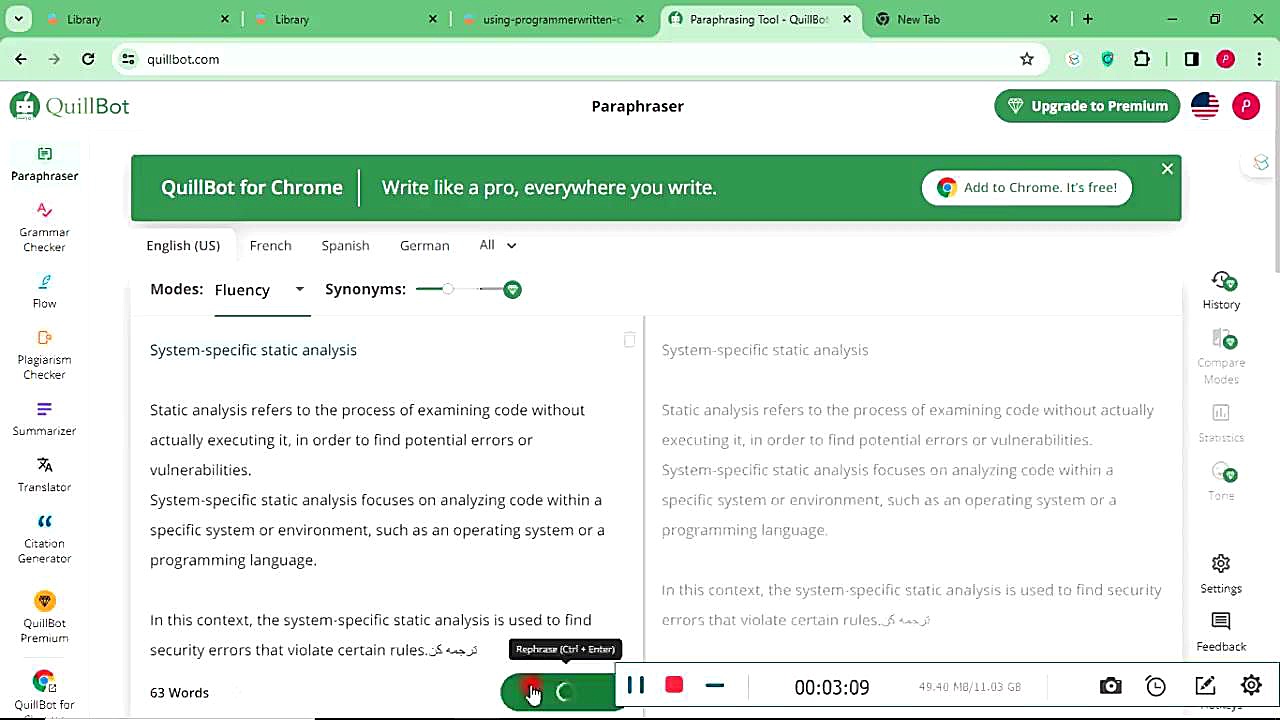This screenshot has width=1280, height=720.
Task: Open the Translator tool
Action: tap(44, 475)
